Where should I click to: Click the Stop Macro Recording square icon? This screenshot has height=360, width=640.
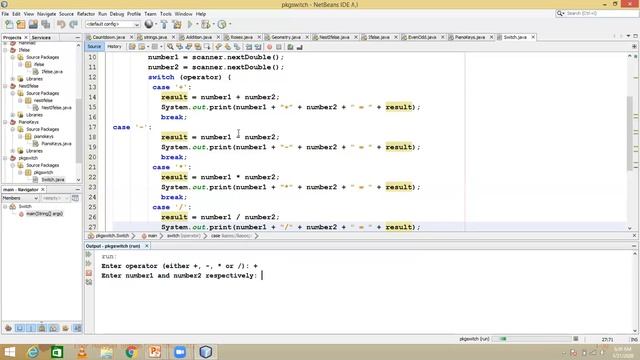(279, 47)
